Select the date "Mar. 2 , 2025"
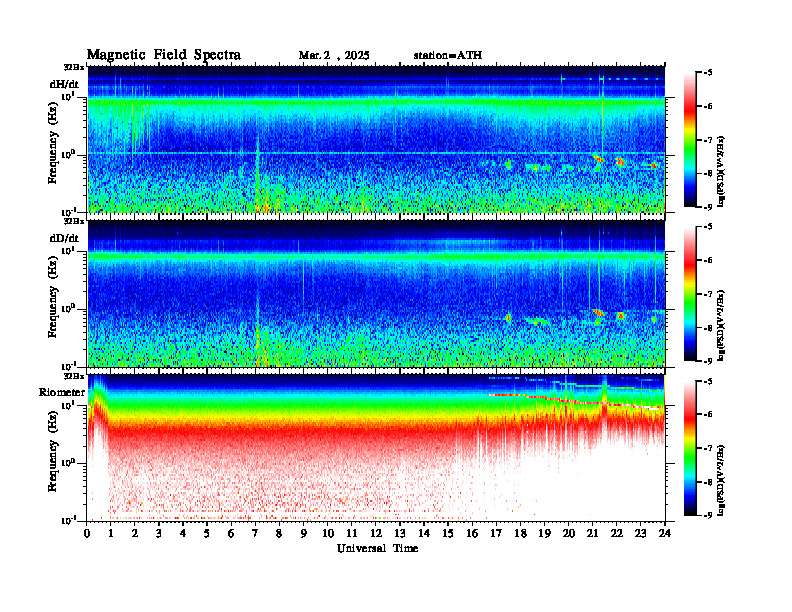792x612 pixels. (x=334, y=56)
